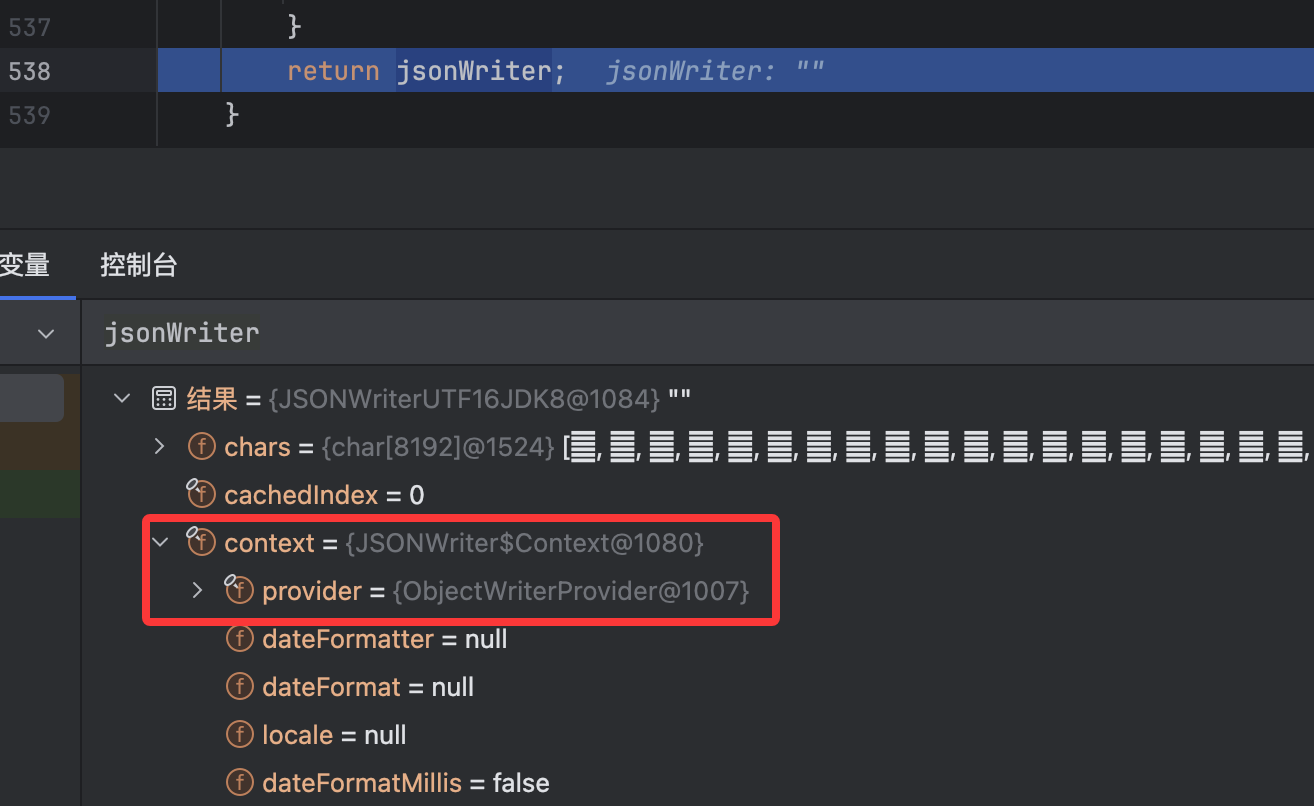Click the calculator icon beside 结果

[x=163, y=399]
